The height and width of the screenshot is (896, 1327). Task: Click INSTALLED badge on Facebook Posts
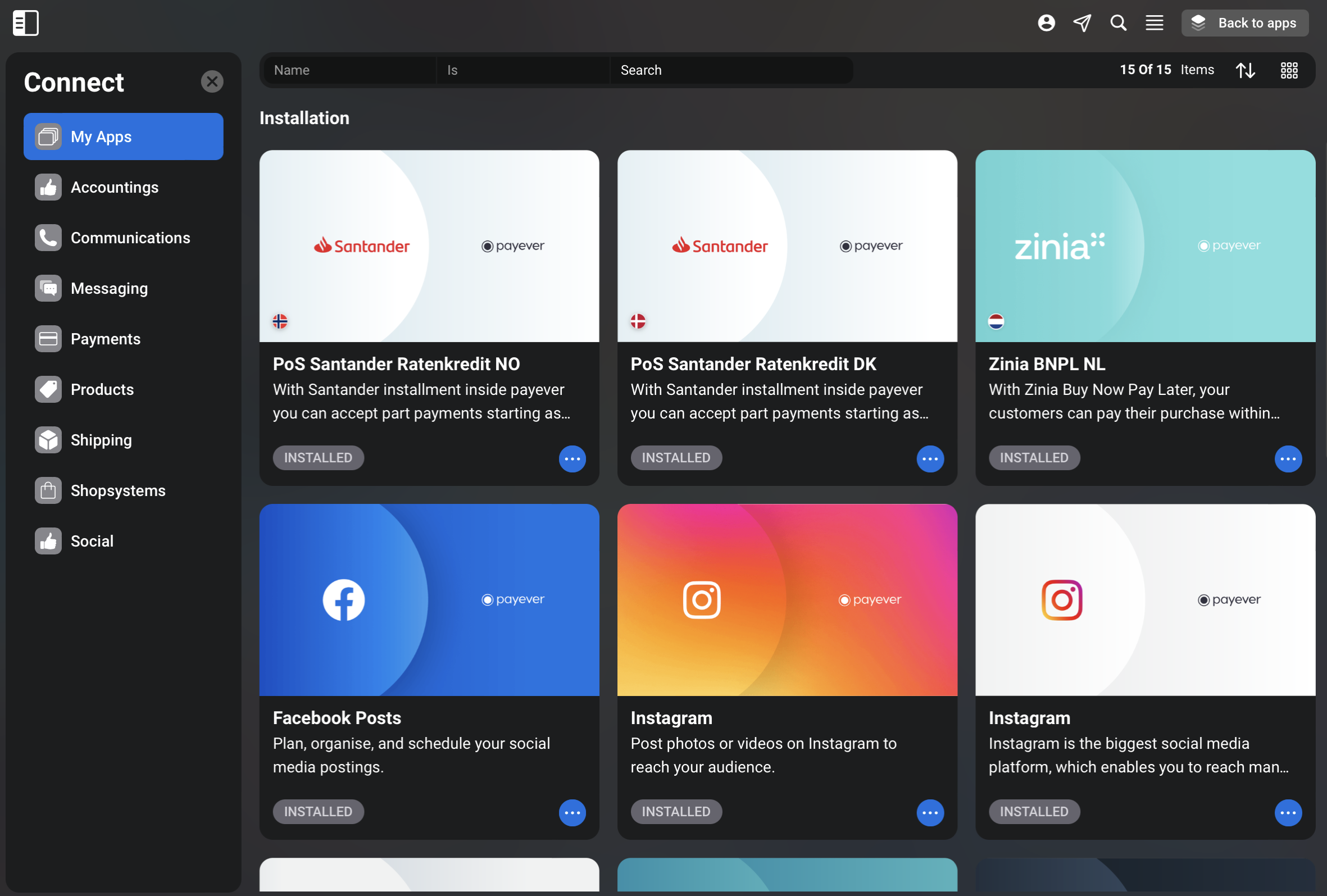(x=318, y=812)
